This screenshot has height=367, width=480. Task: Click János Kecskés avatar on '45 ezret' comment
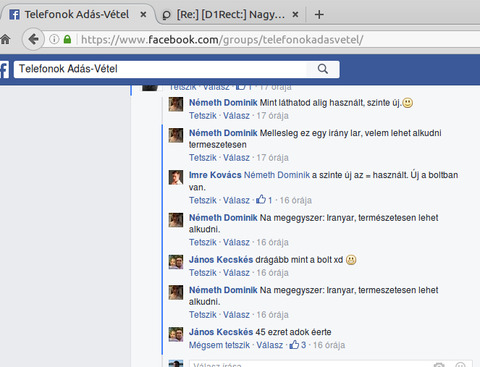pyautogui.click(x=176, y=334)
